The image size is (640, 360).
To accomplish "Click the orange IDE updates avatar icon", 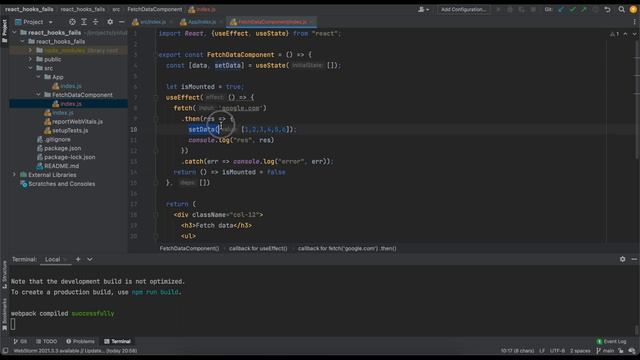I will pos(633,9).
